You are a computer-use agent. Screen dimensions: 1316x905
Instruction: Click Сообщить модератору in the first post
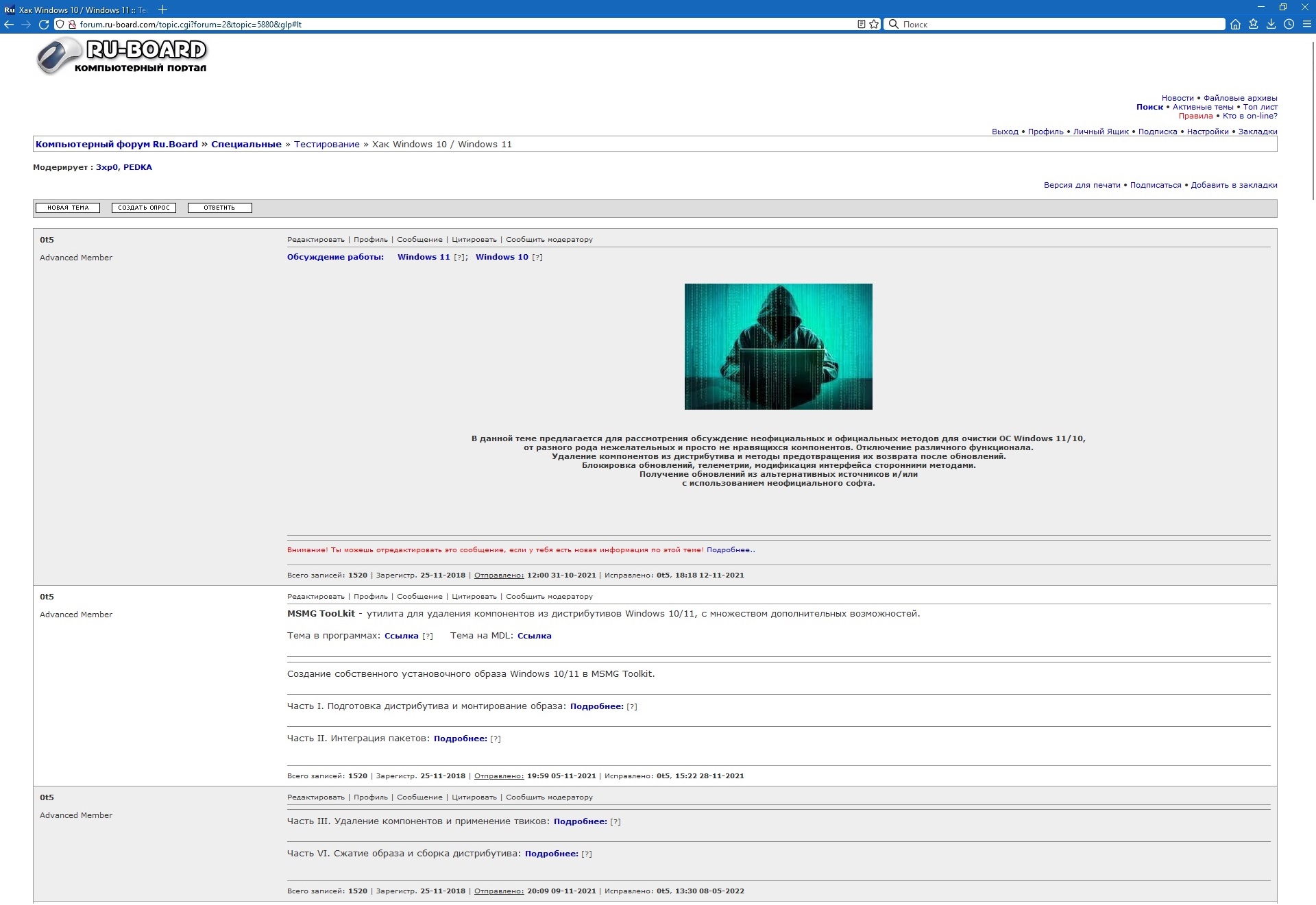(x=549, y=240)
